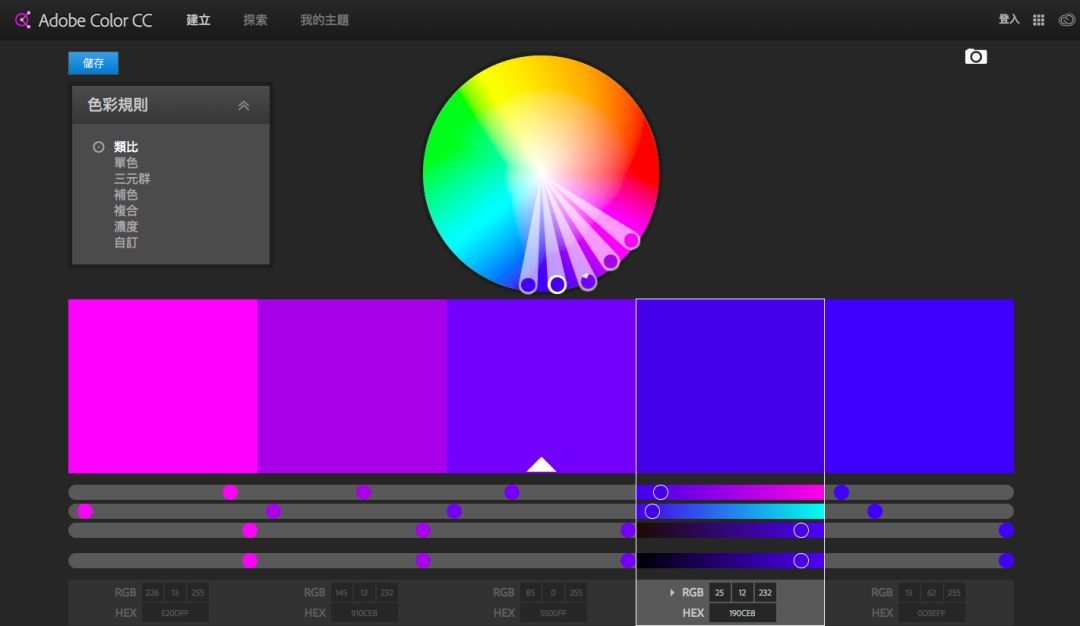Click the Adobe Color CC logo icon
This screenshot has height=626, width=1080.
point(23,20)
